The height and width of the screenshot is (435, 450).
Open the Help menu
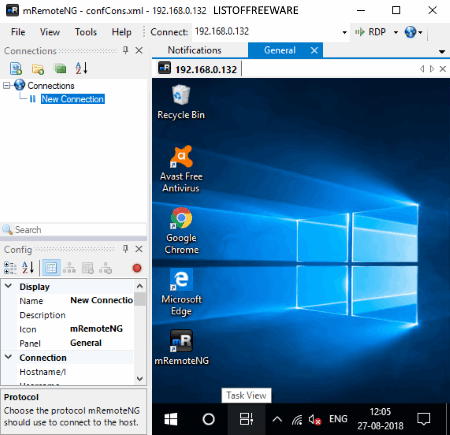coord(121,32)
